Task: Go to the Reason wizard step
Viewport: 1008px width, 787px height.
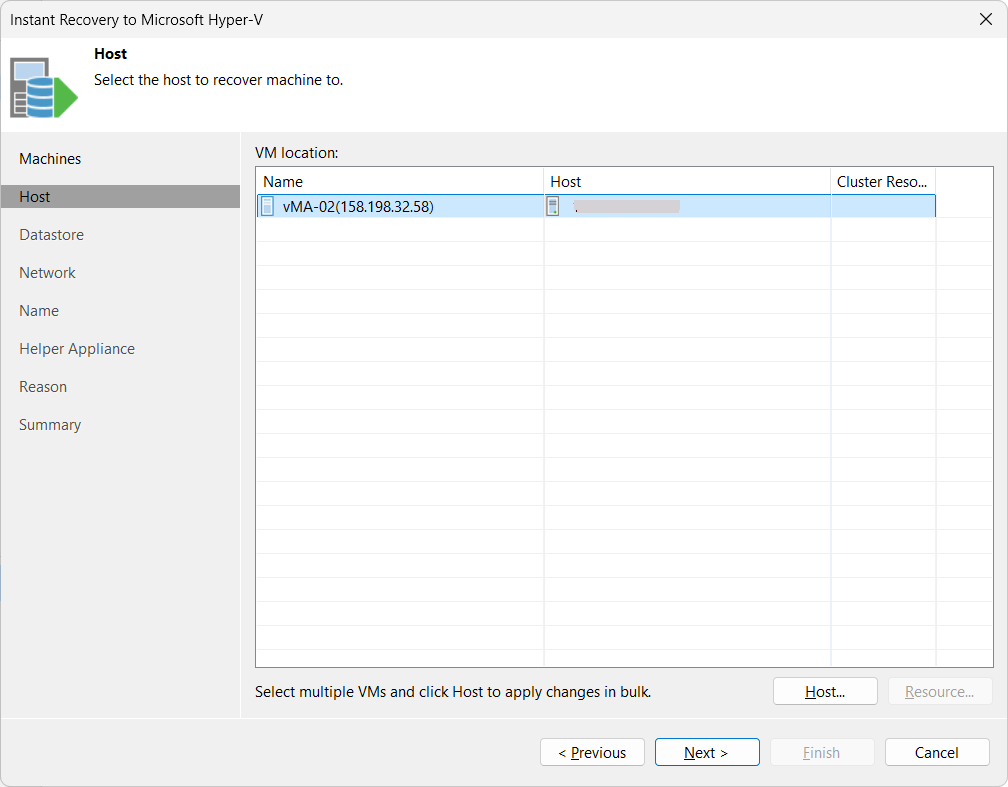Action: click(42, 386)
